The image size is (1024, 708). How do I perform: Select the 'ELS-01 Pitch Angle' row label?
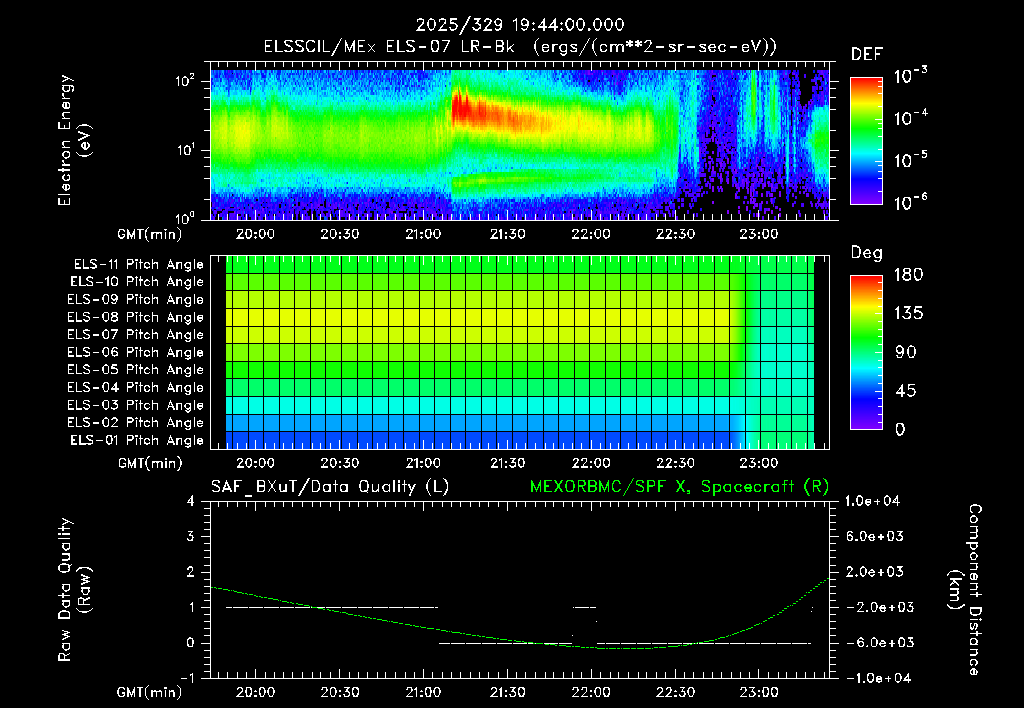(x=136, y=440)
